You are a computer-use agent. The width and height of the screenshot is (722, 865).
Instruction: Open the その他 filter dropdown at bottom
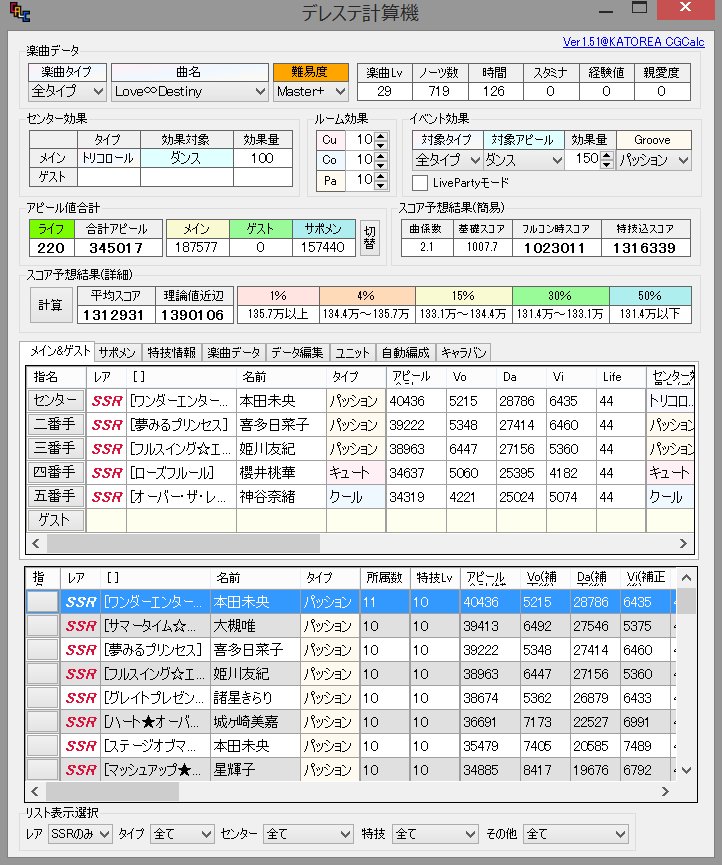click(x=576, y=834)
